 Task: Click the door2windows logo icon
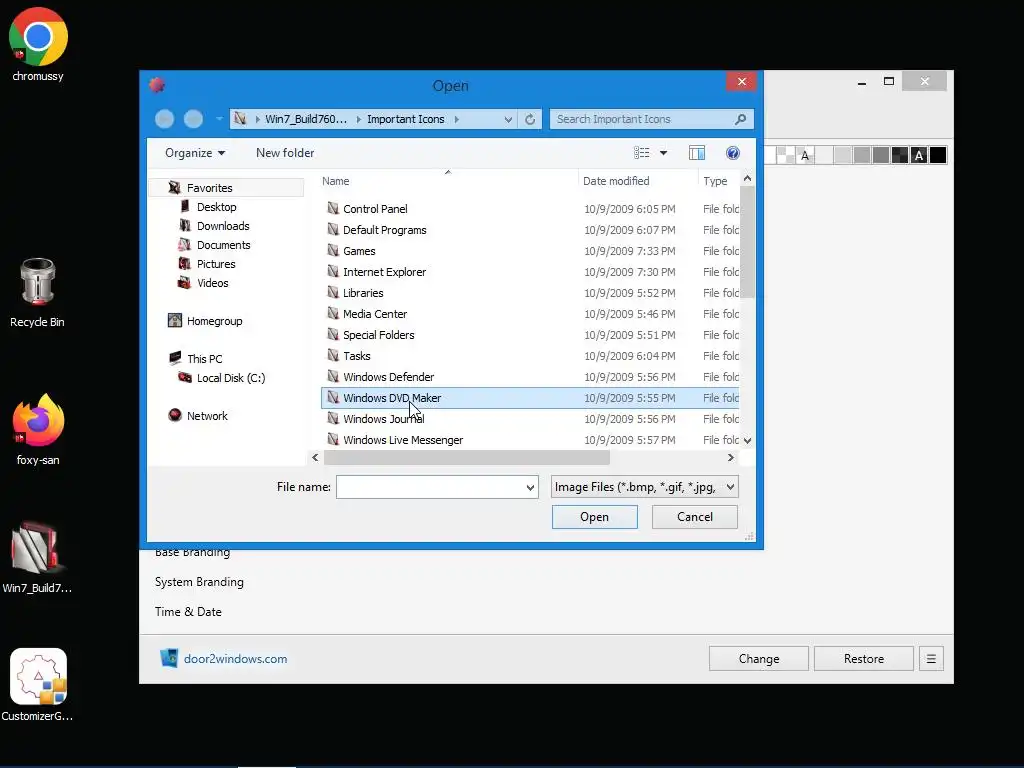(169, 658)
